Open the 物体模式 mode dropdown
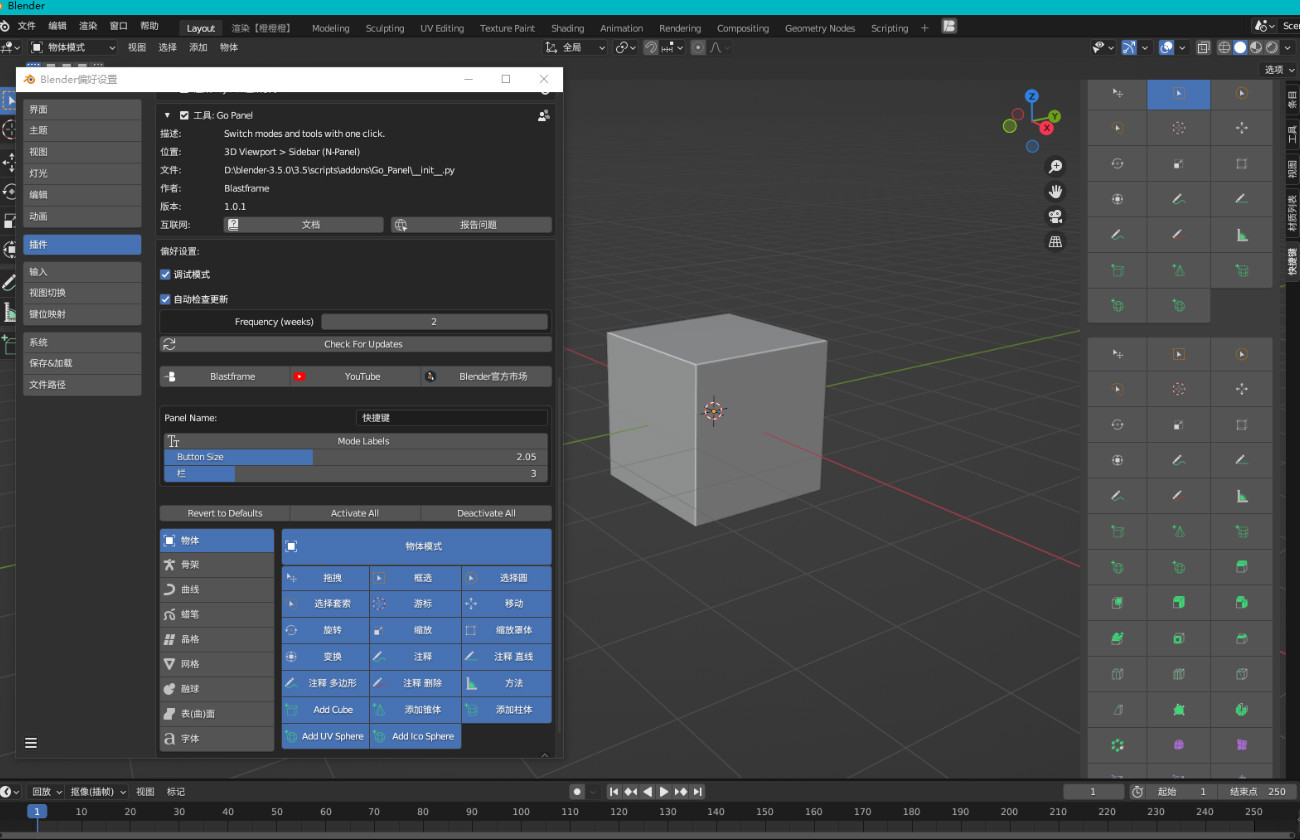 pos(73,47)
